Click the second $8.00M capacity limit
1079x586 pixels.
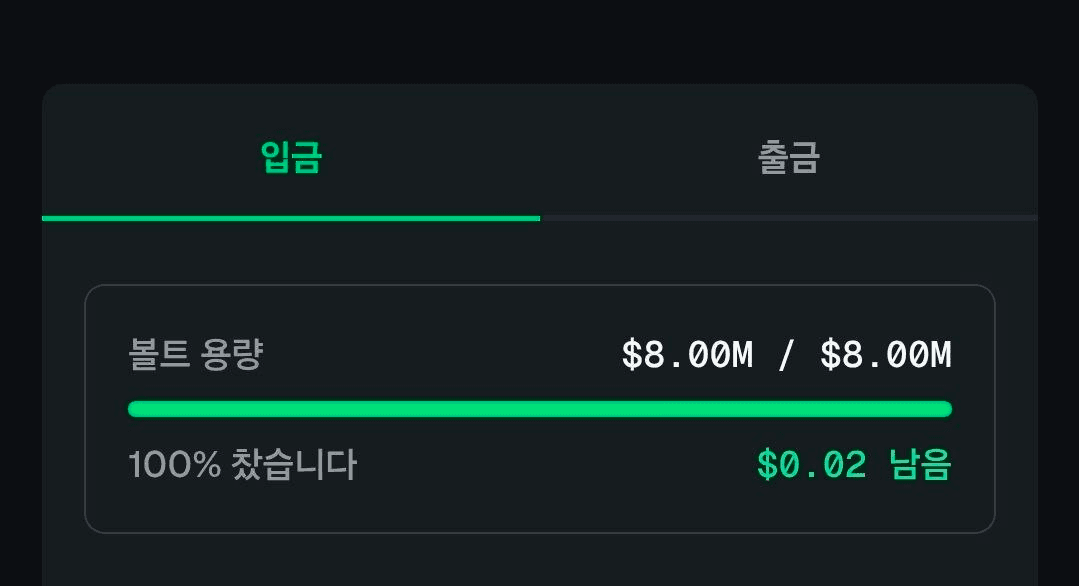point(886,355)
